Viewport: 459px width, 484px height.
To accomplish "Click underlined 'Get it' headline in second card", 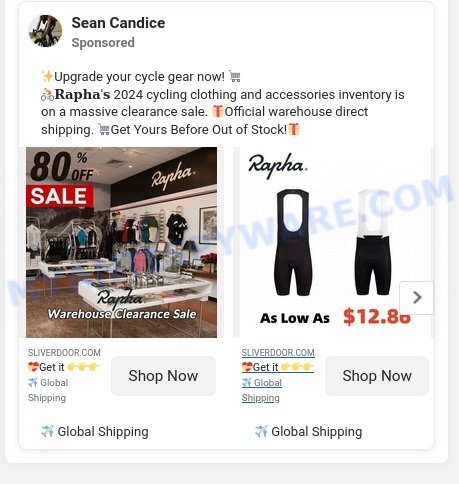I will tap(277, 367).
